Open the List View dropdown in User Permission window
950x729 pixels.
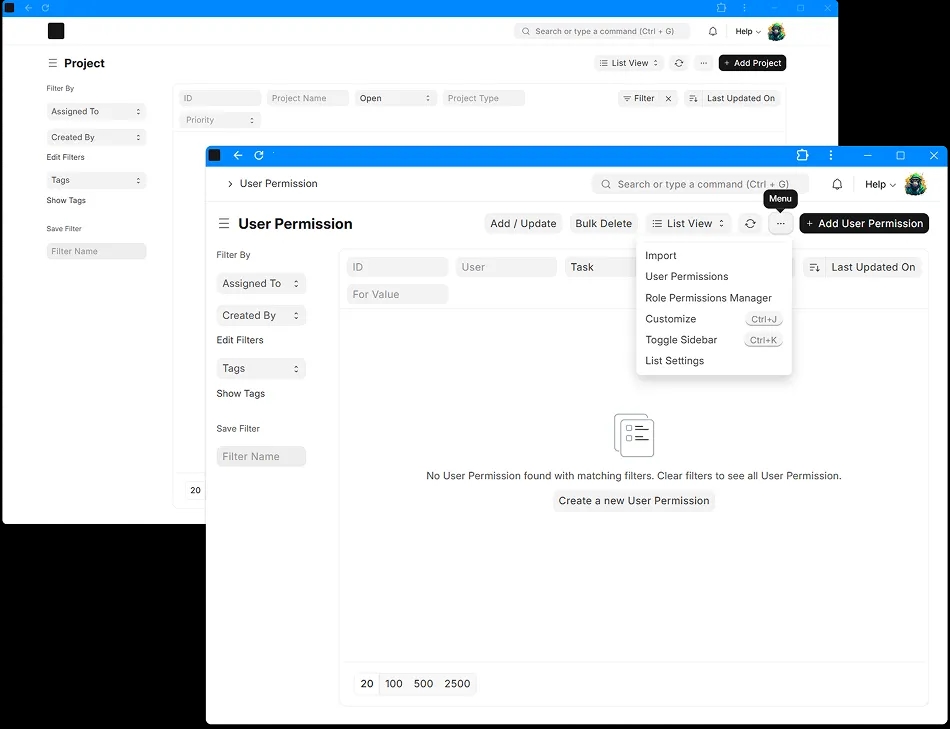pos(688,224)
